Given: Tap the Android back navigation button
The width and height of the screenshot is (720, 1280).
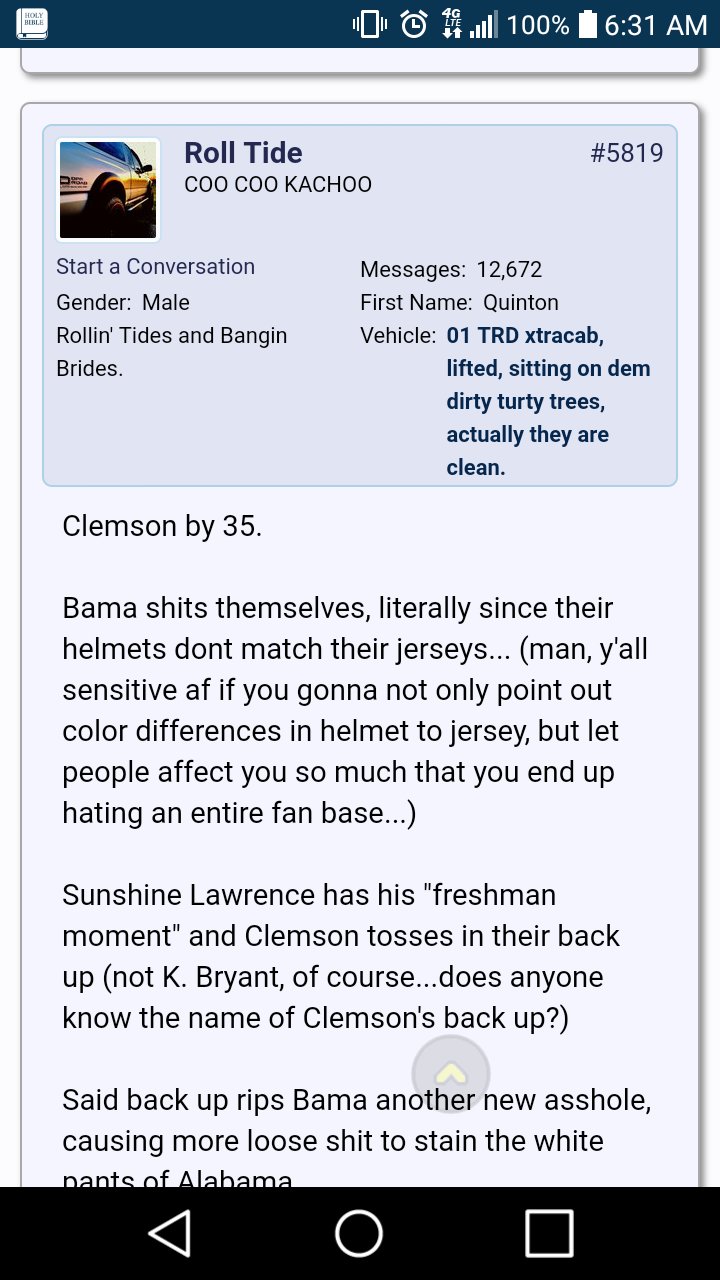Looking at the screenshot, I should point(170,1233).
